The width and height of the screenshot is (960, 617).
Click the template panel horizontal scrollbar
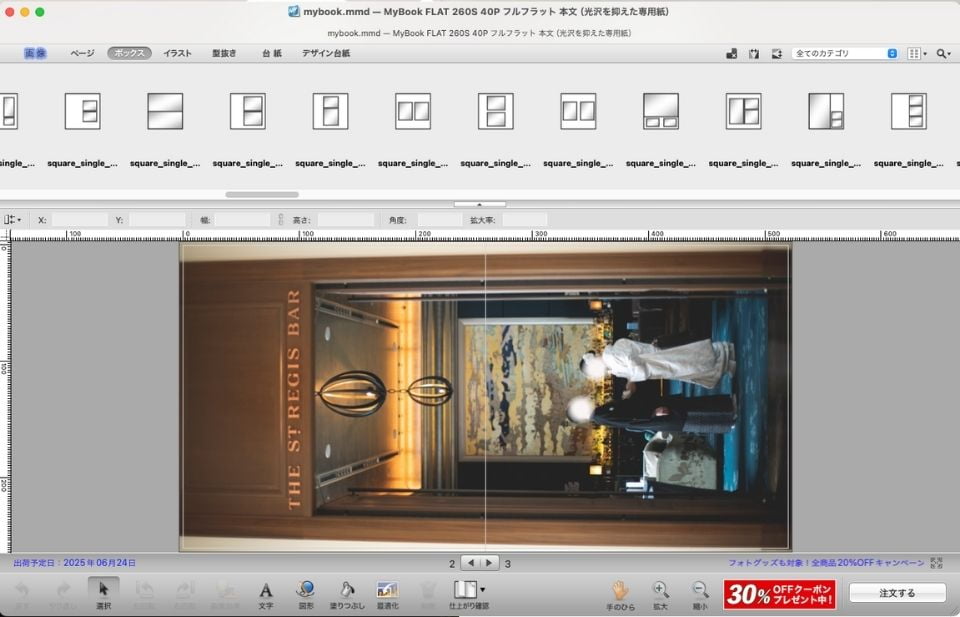click(262, 195)
